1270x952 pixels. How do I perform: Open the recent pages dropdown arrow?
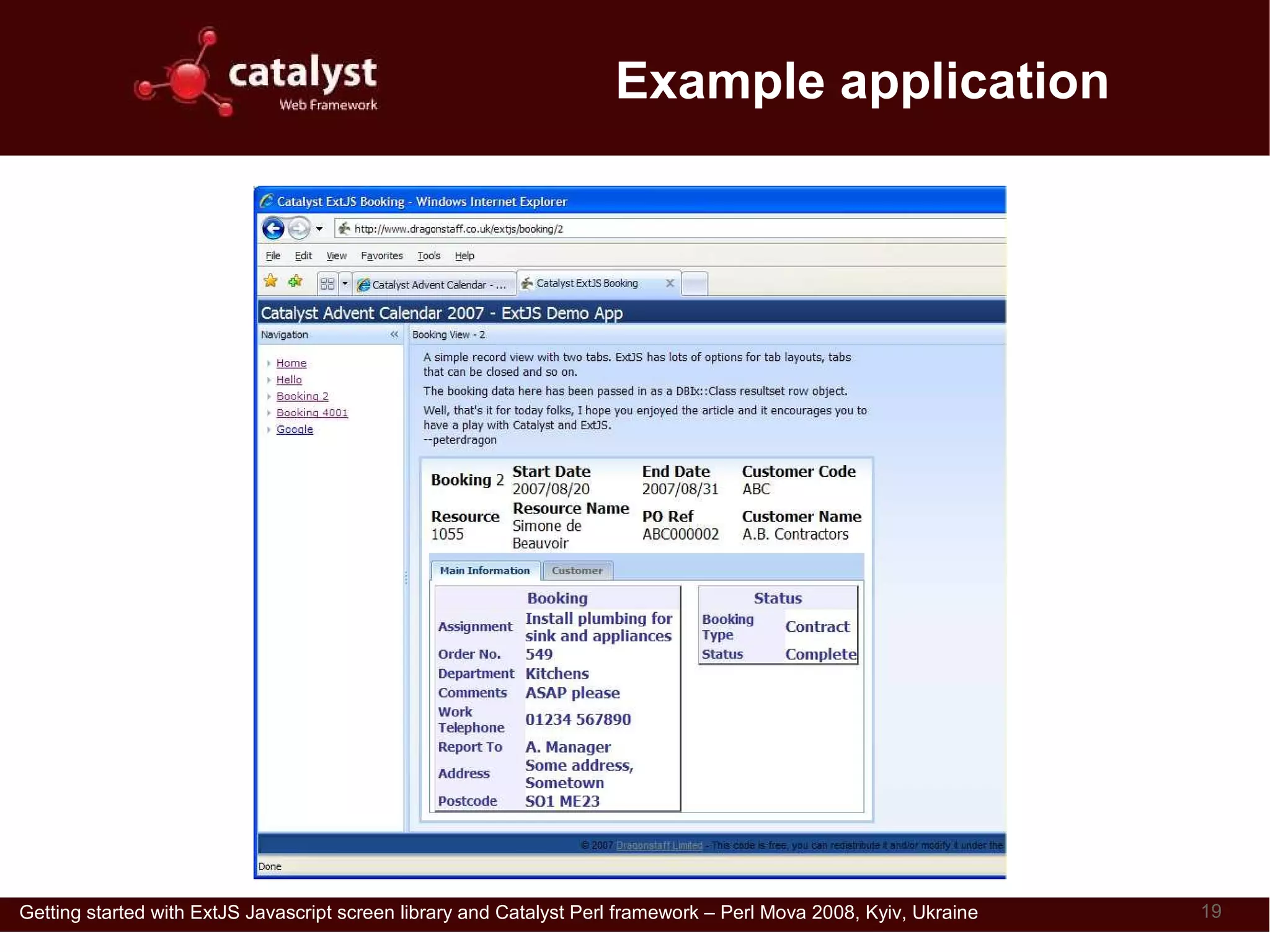319,229
